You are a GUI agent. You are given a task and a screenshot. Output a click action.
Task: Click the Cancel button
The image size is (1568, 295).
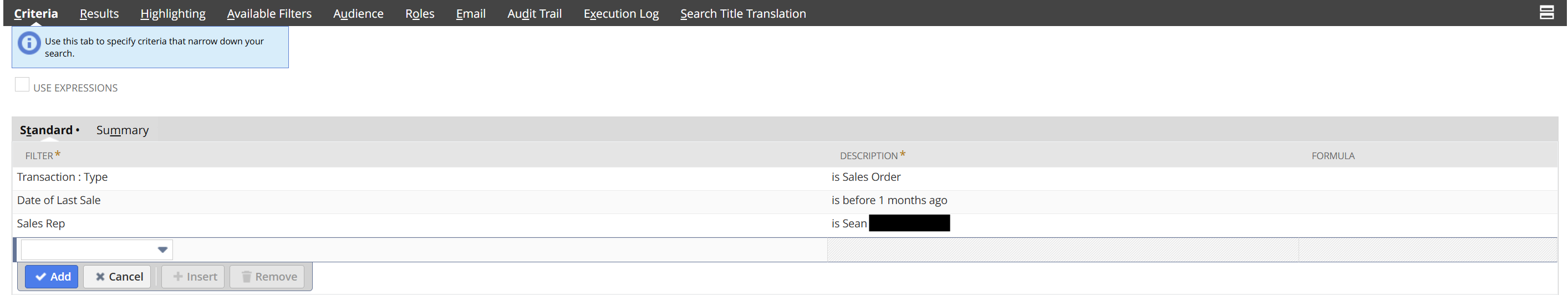click(x=117, y=277)
